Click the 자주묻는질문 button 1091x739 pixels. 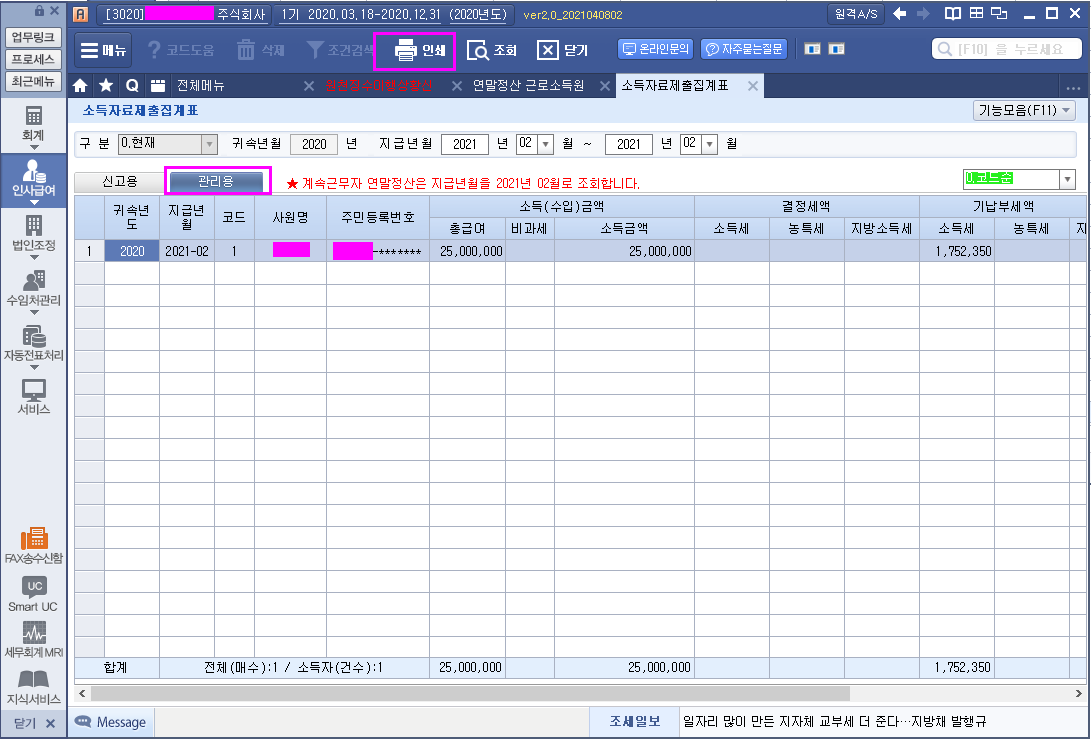[744, 49]
